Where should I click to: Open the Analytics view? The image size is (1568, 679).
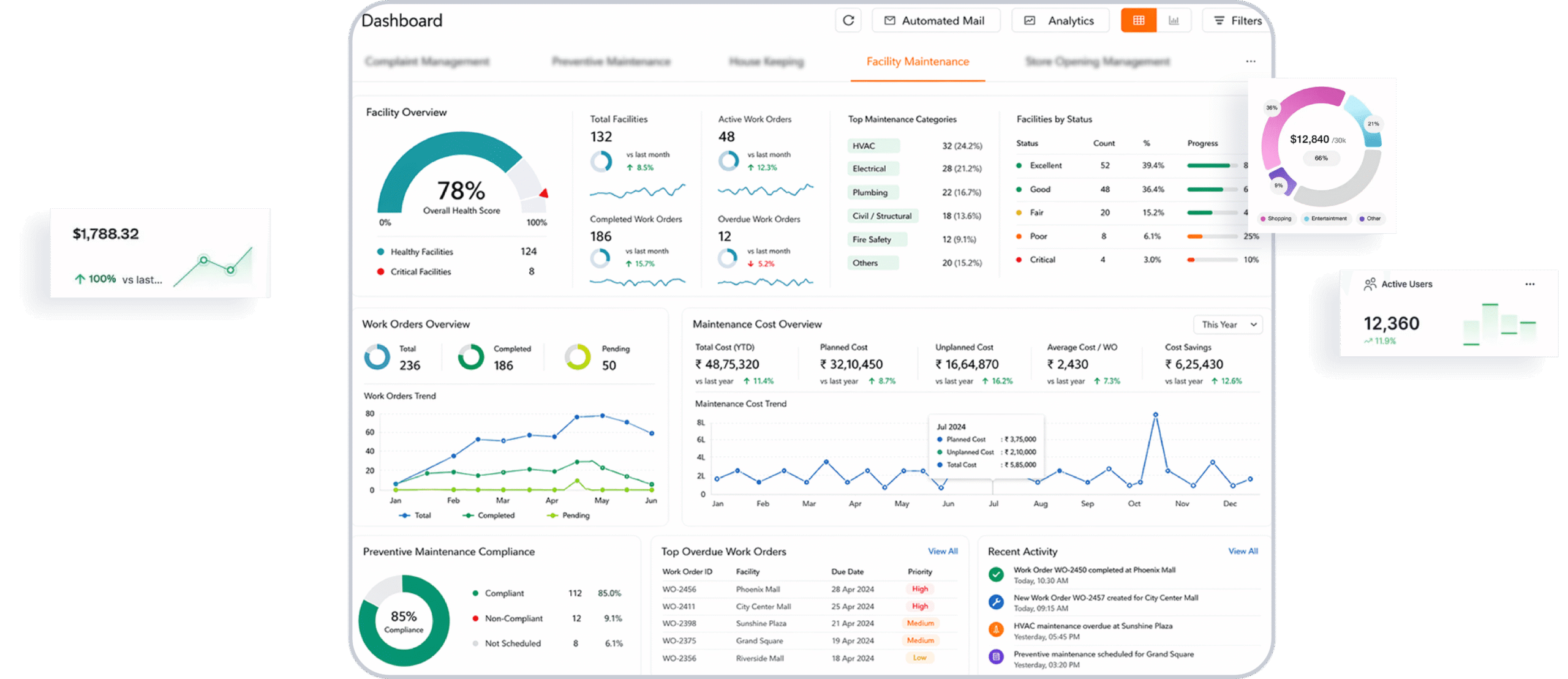(1060, 20)
